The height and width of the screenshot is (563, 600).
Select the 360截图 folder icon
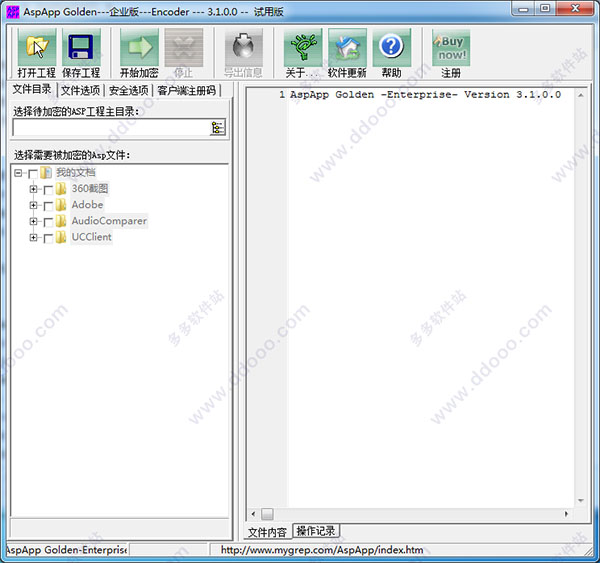click(x=61, y=189)
